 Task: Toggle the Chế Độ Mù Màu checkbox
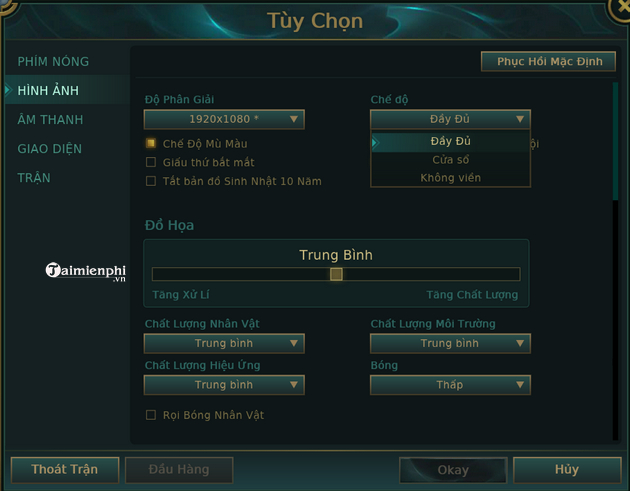click(151, 143)
